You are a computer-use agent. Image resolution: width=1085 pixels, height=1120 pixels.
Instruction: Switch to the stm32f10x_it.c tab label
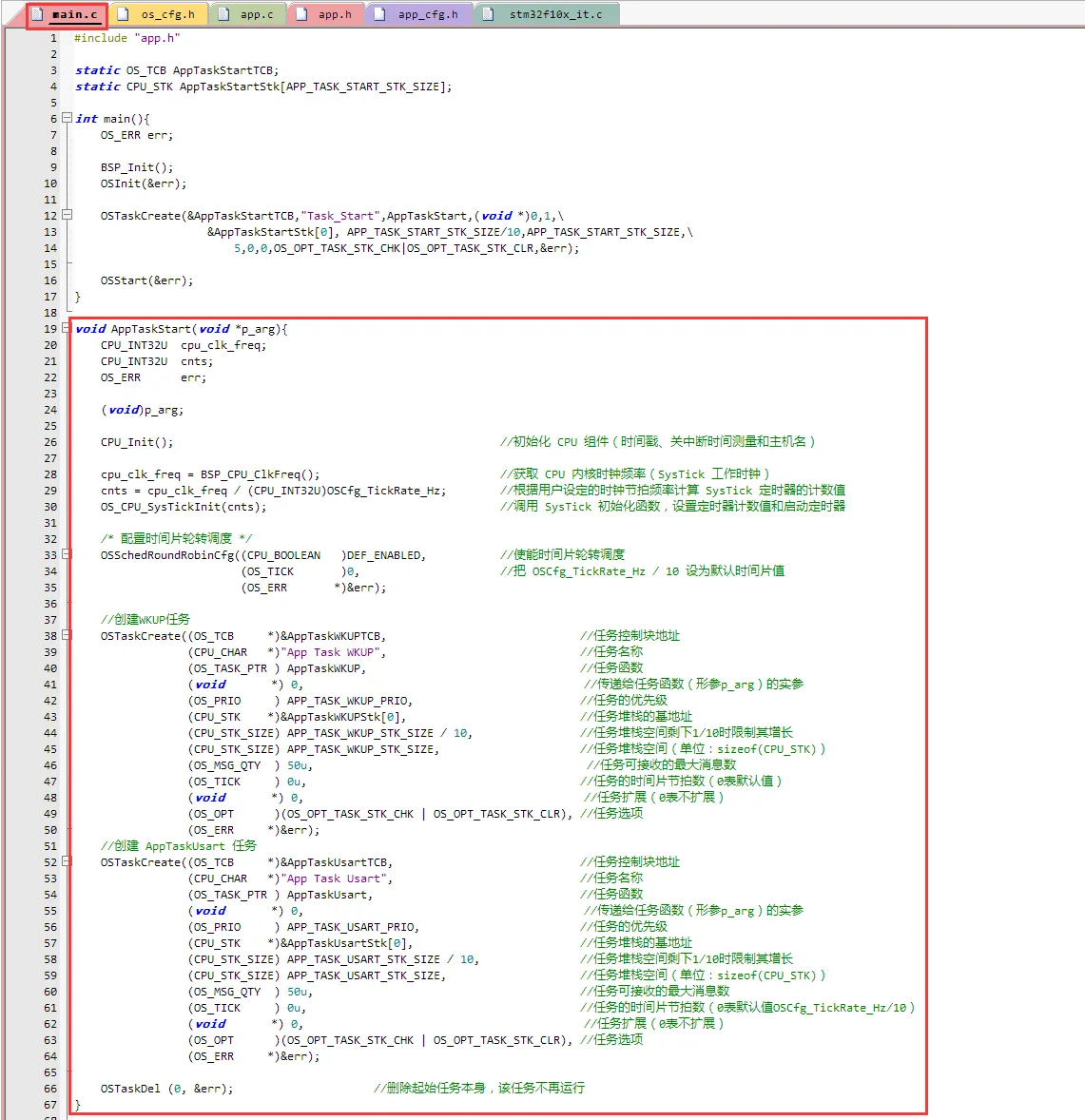[x=555, y=14]
